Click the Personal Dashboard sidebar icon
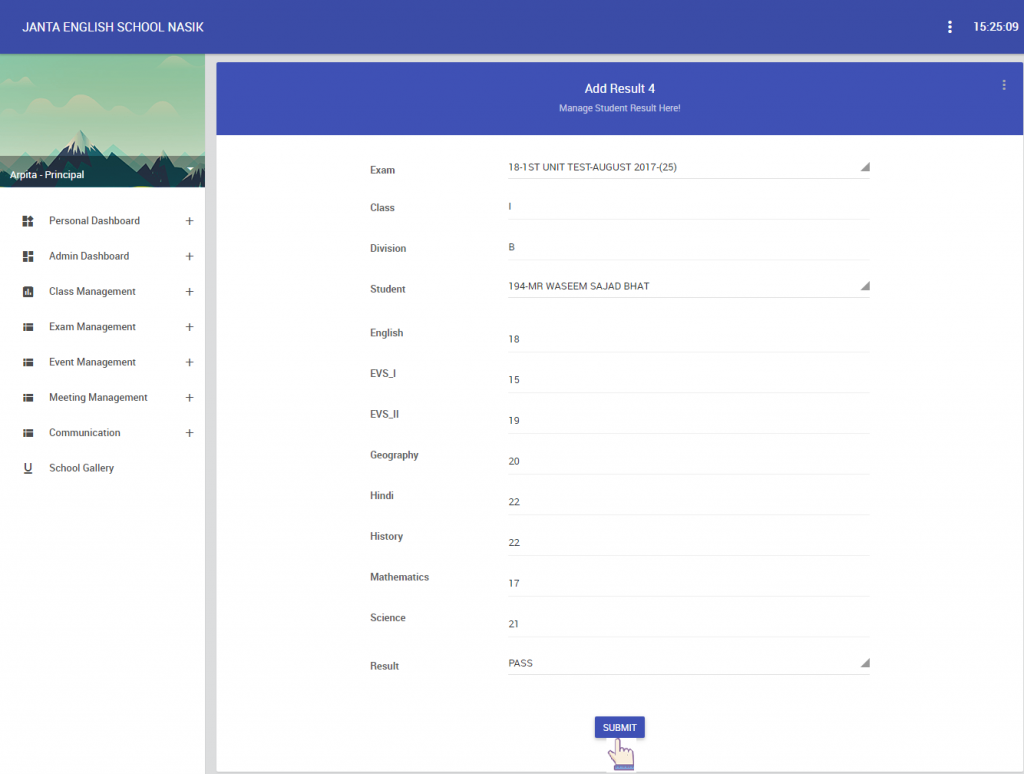This screenshot has height=774, width=1024. click(x=28, y=221)
